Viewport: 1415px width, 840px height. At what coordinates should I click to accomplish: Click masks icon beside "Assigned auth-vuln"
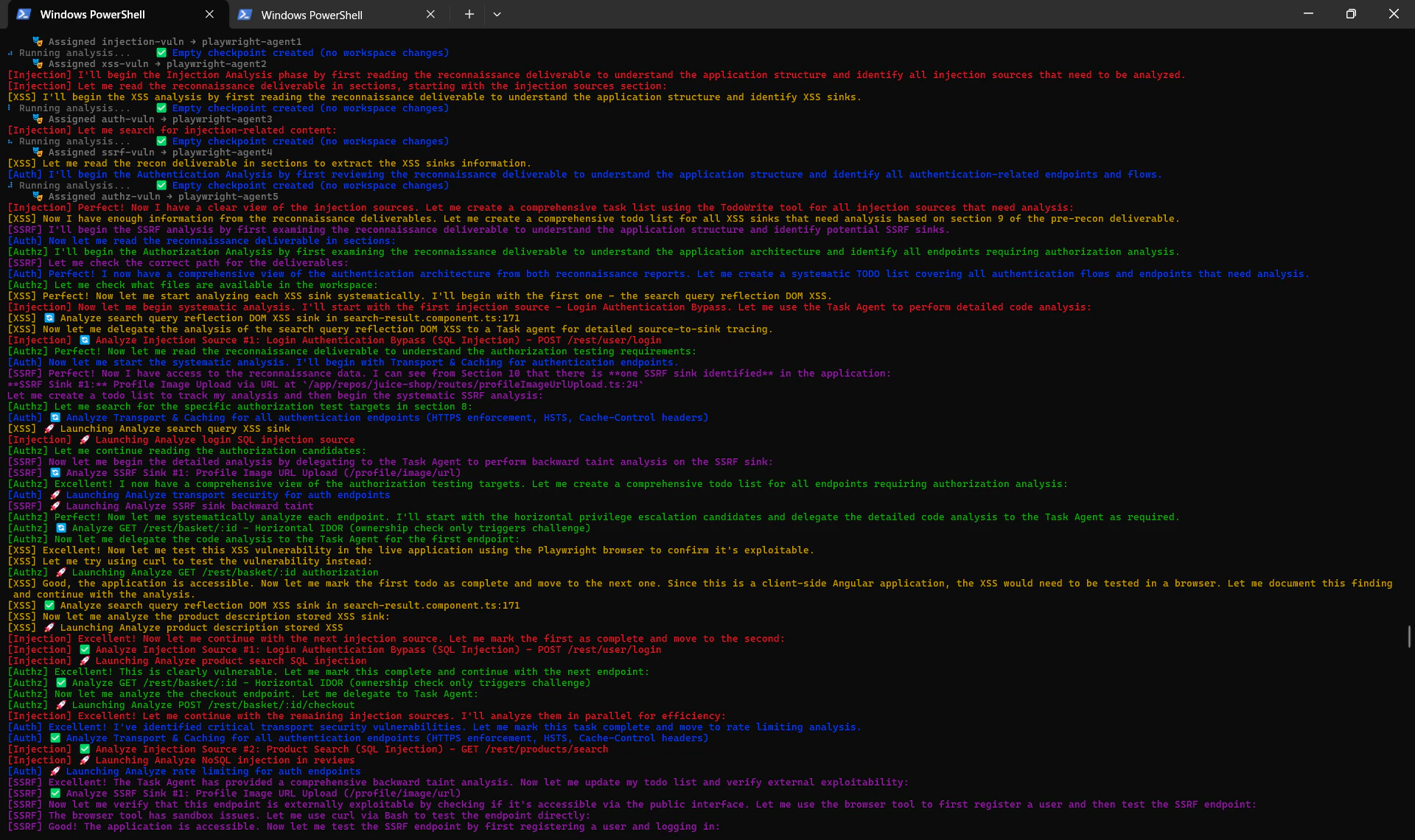[x=38, y=119]
